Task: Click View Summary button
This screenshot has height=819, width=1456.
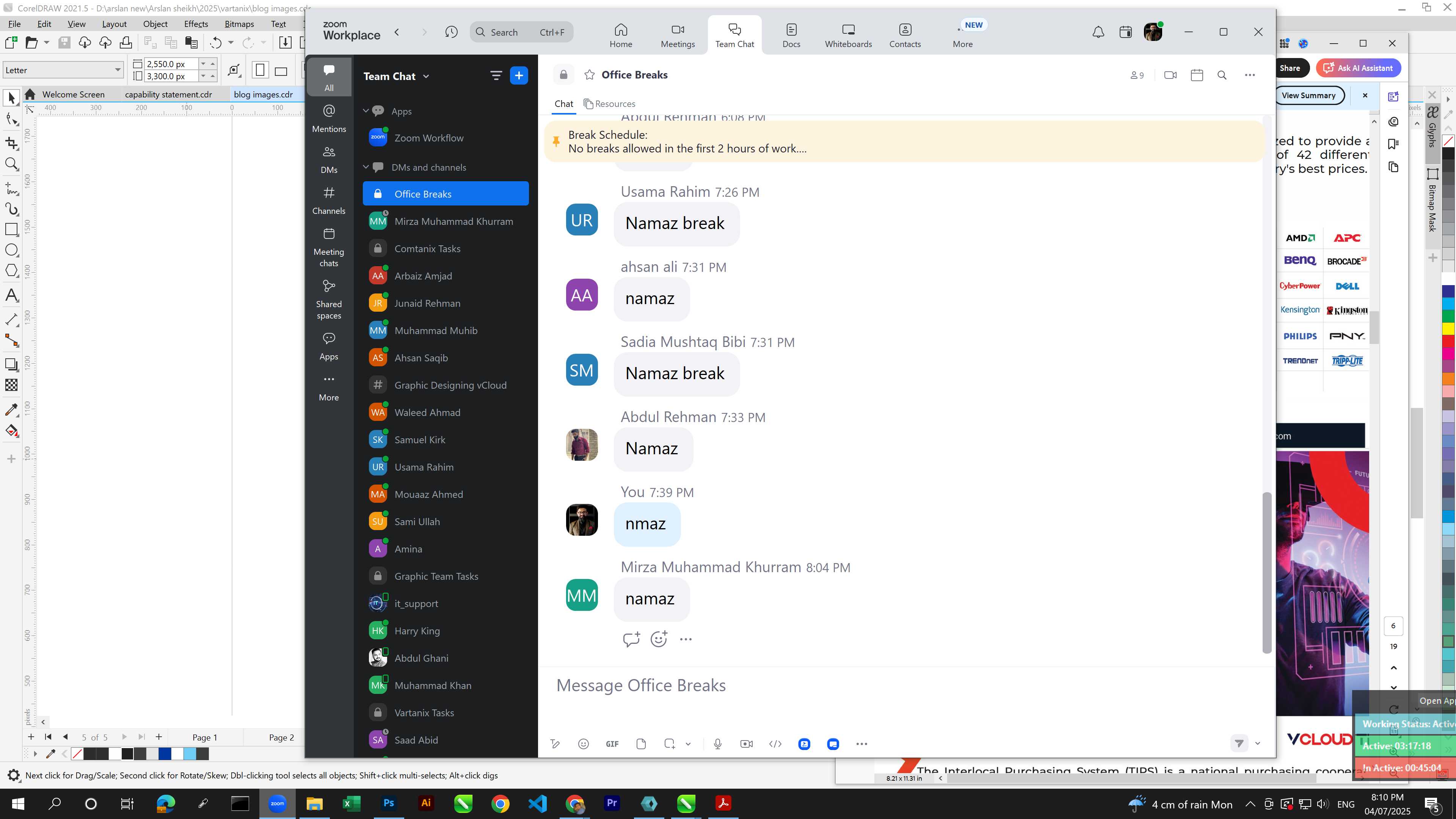Action: click(x=1309, y=95)
